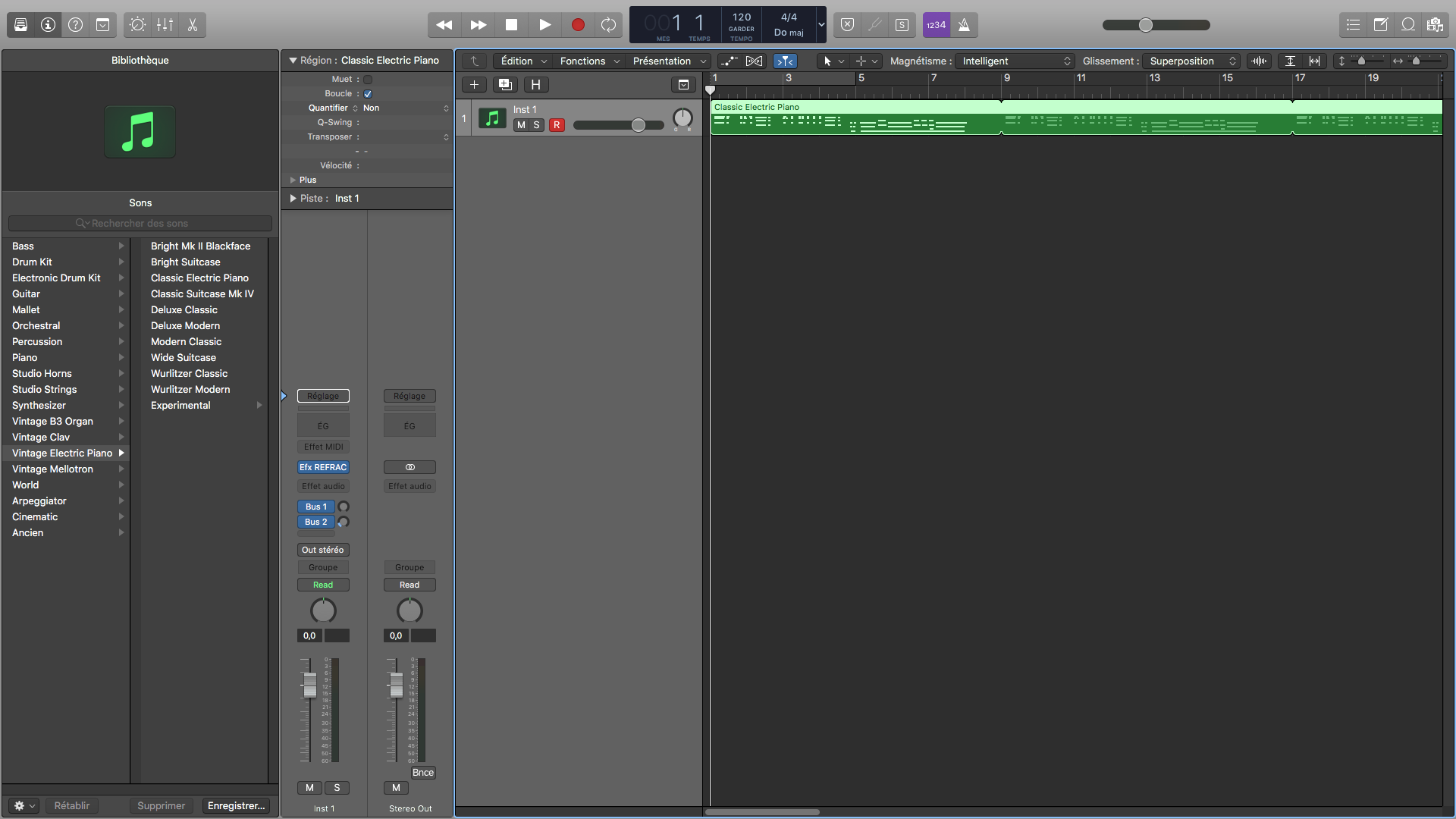
Task: Click the Record button in transport
Action: pyautogui.click(x=577, y=25)
